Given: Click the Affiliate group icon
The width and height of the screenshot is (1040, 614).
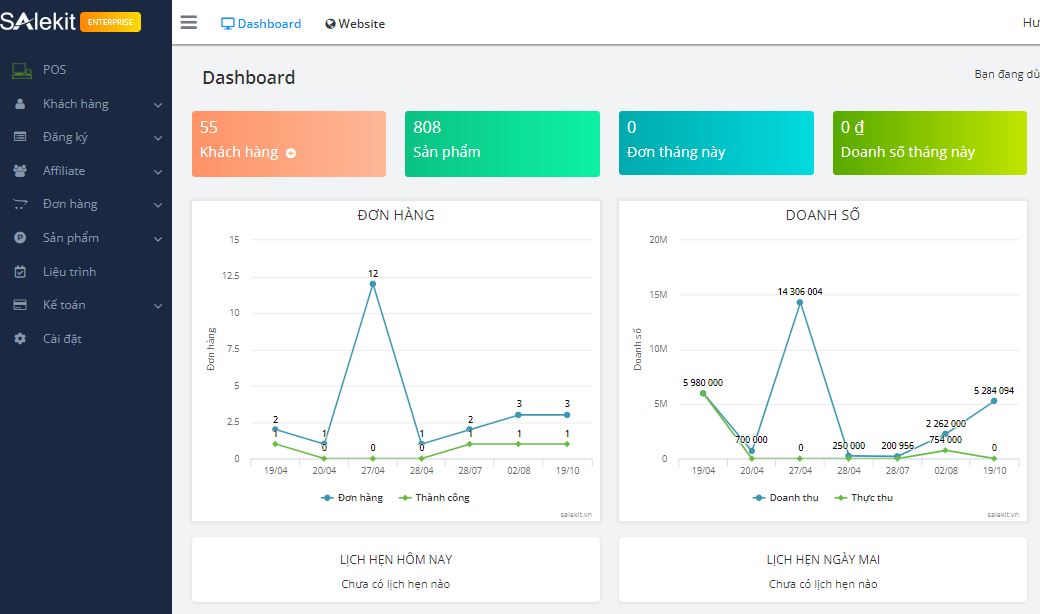Looking at the screenshot, I should click(x=20, y=171).
